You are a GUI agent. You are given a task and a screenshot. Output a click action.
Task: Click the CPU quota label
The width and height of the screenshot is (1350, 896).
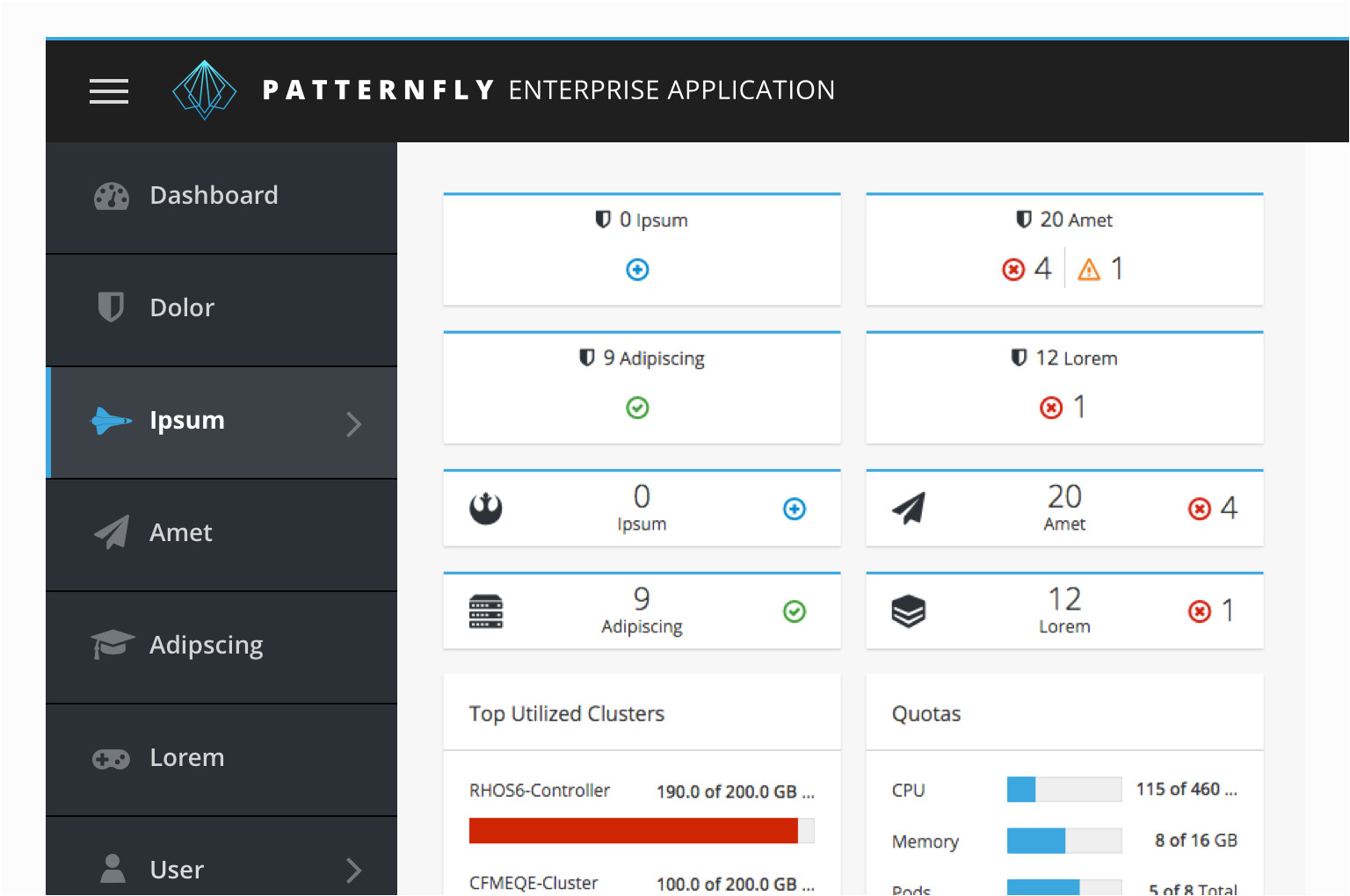908,791
